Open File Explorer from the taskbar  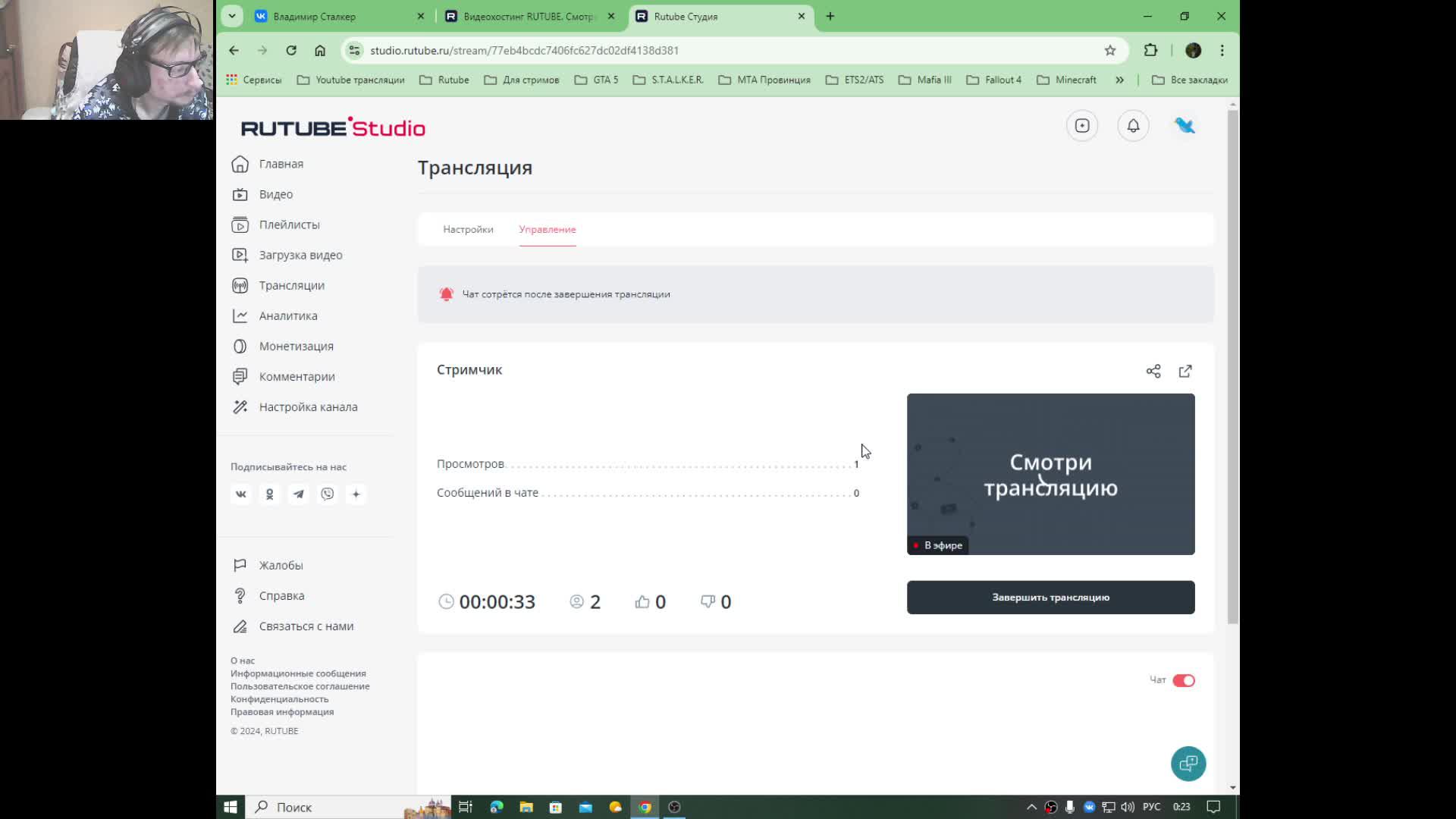click(526, 807)
